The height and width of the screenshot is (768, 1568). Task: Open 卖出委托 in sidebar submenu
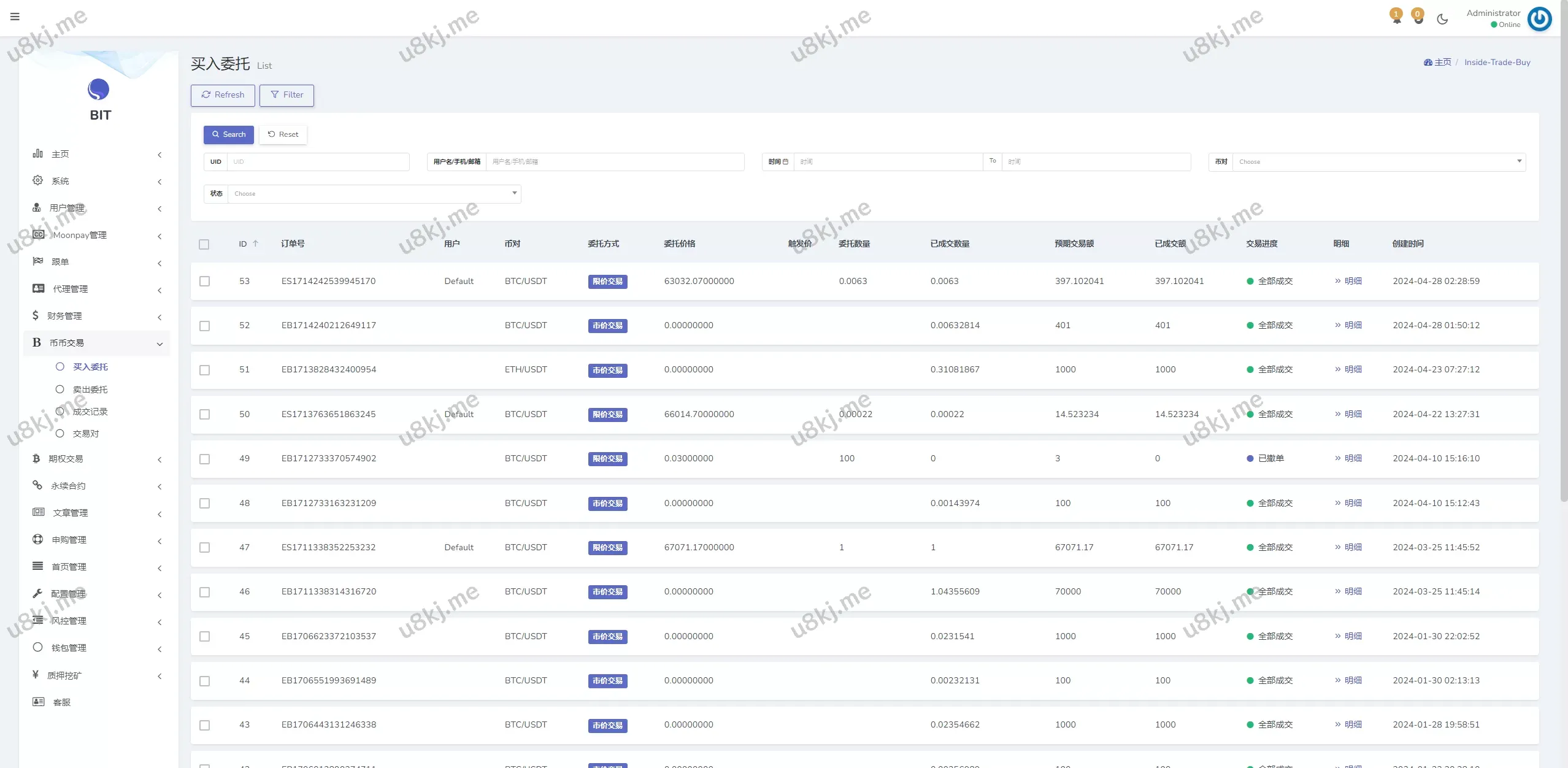(90, 390)
